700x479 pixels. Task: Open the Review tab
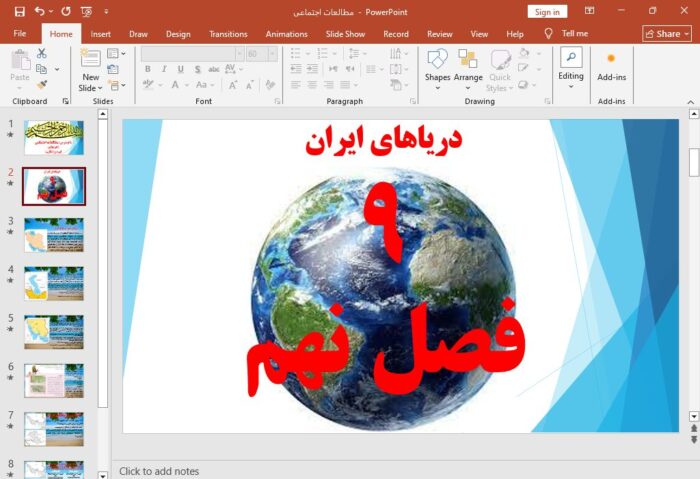click(439, 34)
